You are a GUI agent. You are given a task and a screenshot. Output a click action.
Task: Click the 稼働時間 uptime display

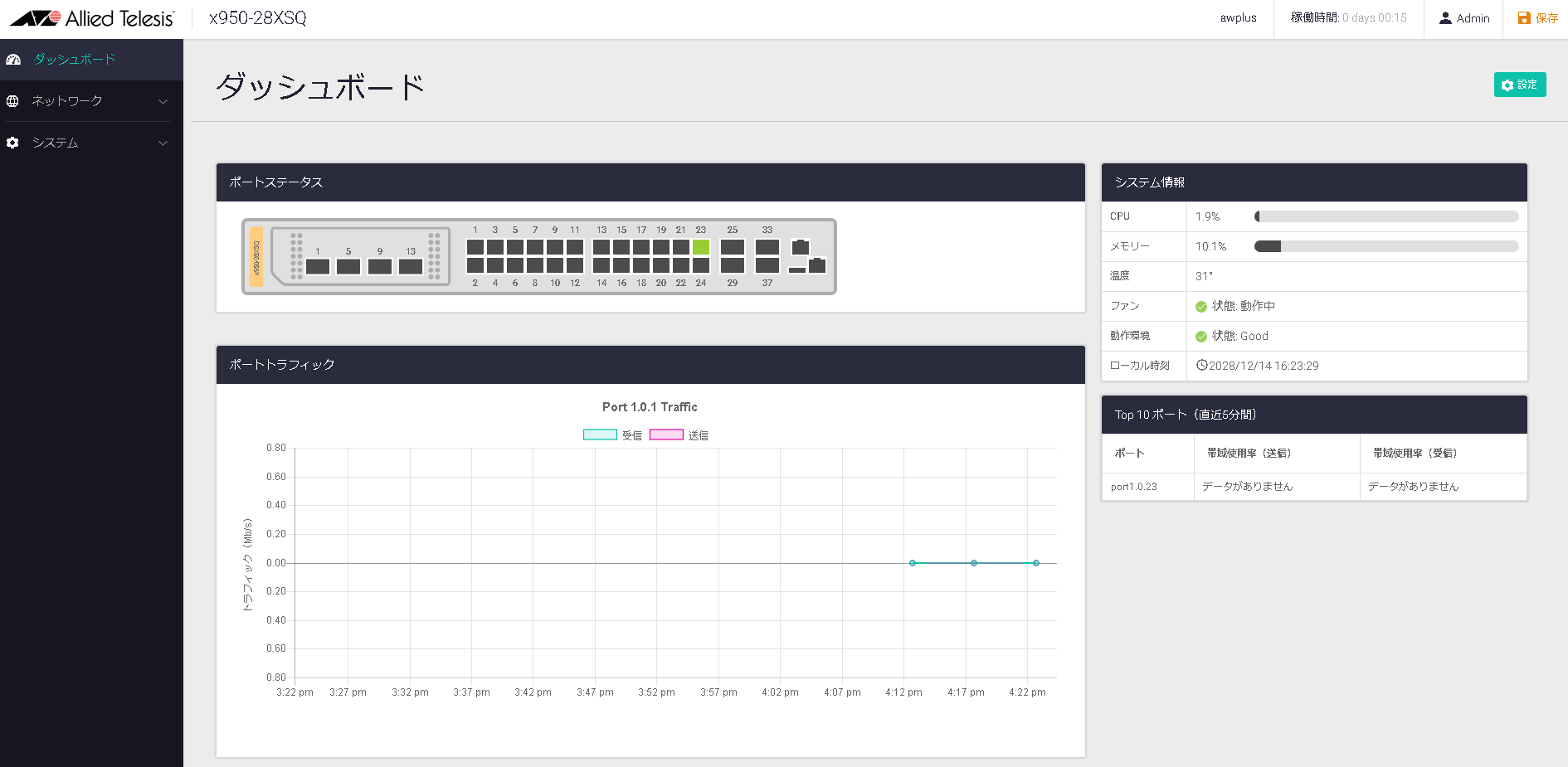click(1349, 18)
